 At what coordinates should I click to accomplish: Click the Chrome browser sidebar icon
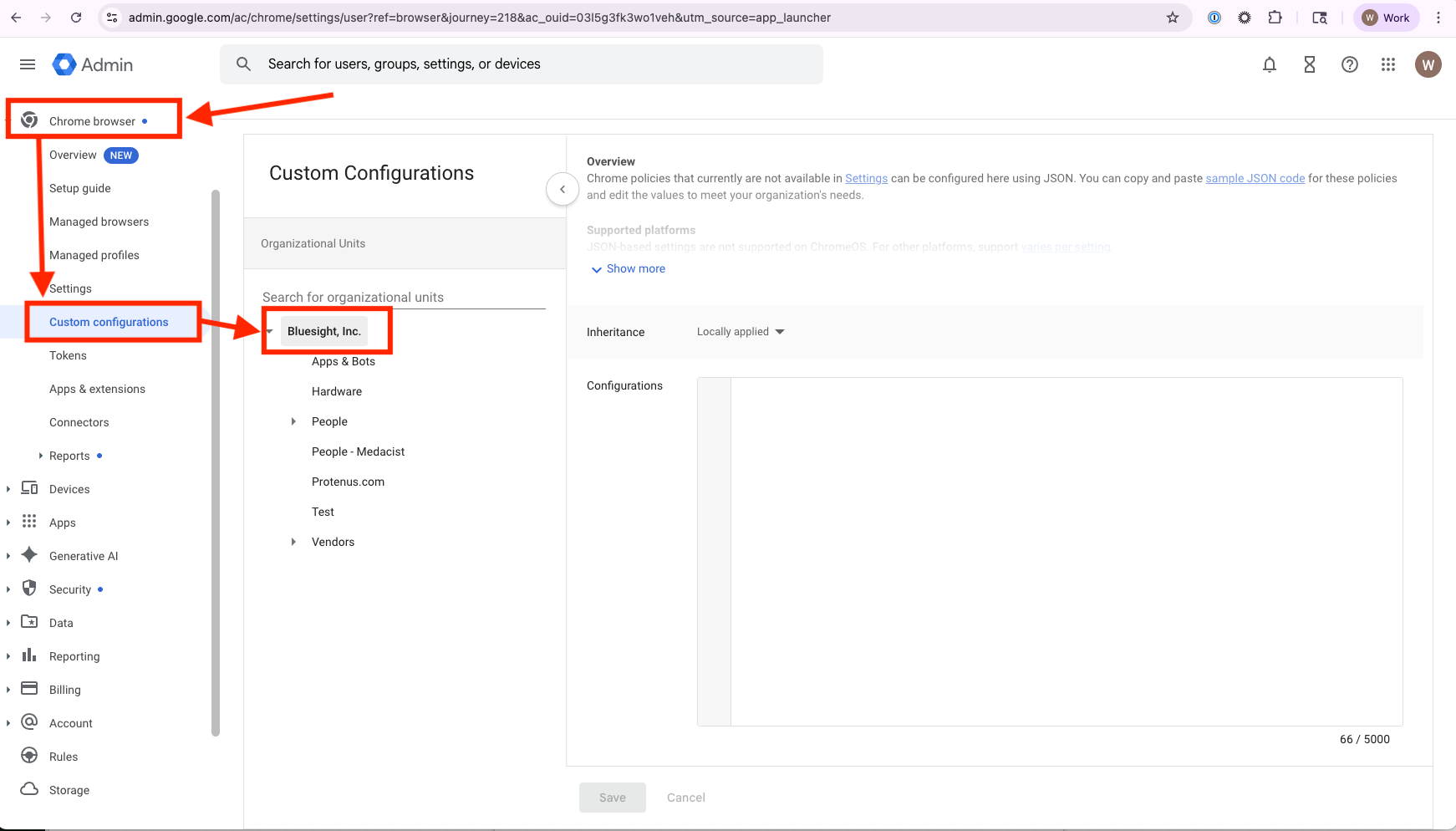[x=29, y=120]
